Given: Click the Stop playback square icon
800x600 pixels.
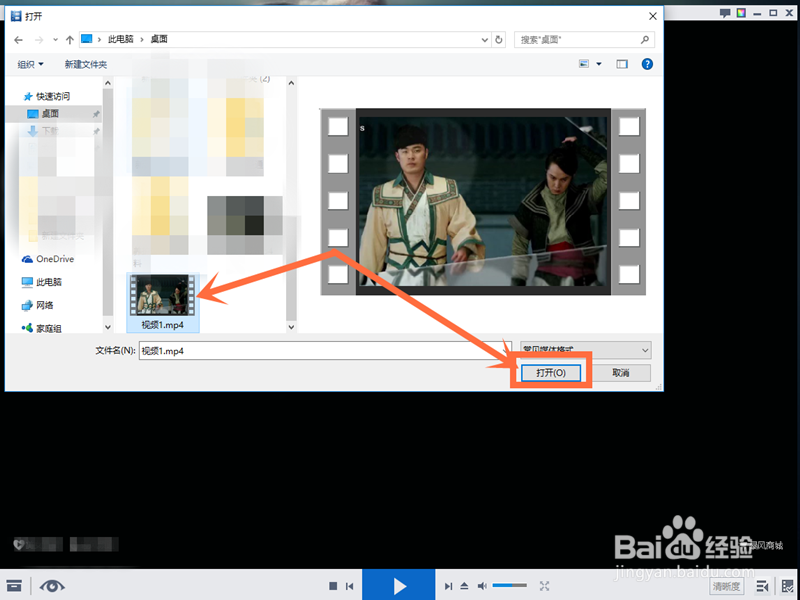Looking at the screenshot, I should [x=333, y=586].
